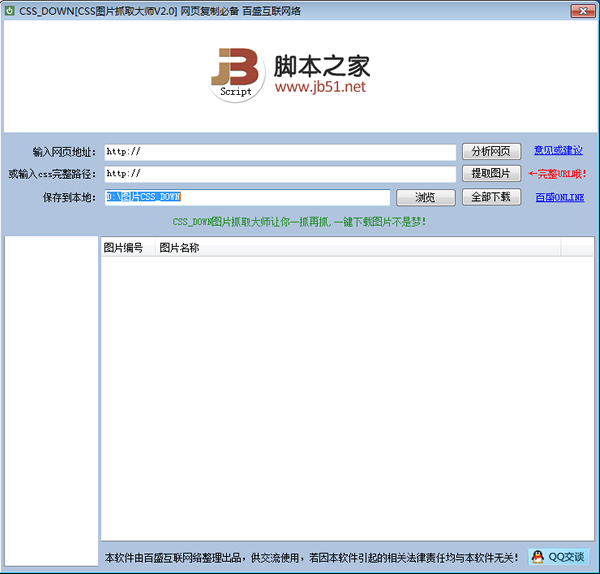The image size is (600, 574).
Task: Click the 保存到本地 path field
Action: 247,197
